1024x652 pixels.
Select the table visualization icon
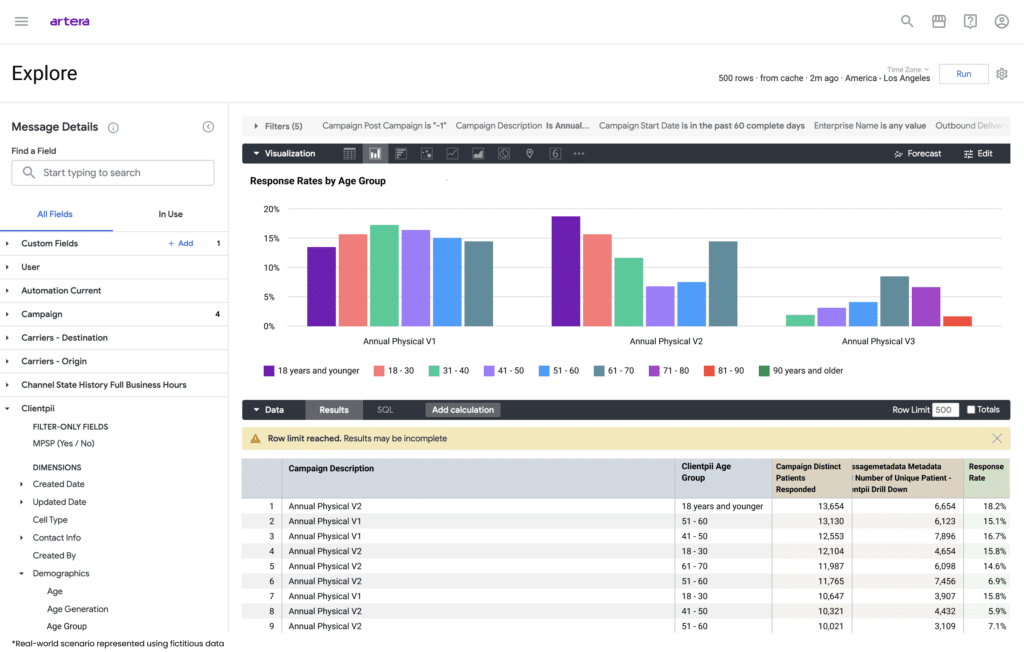pyautogui.click(x=350, y=154)
